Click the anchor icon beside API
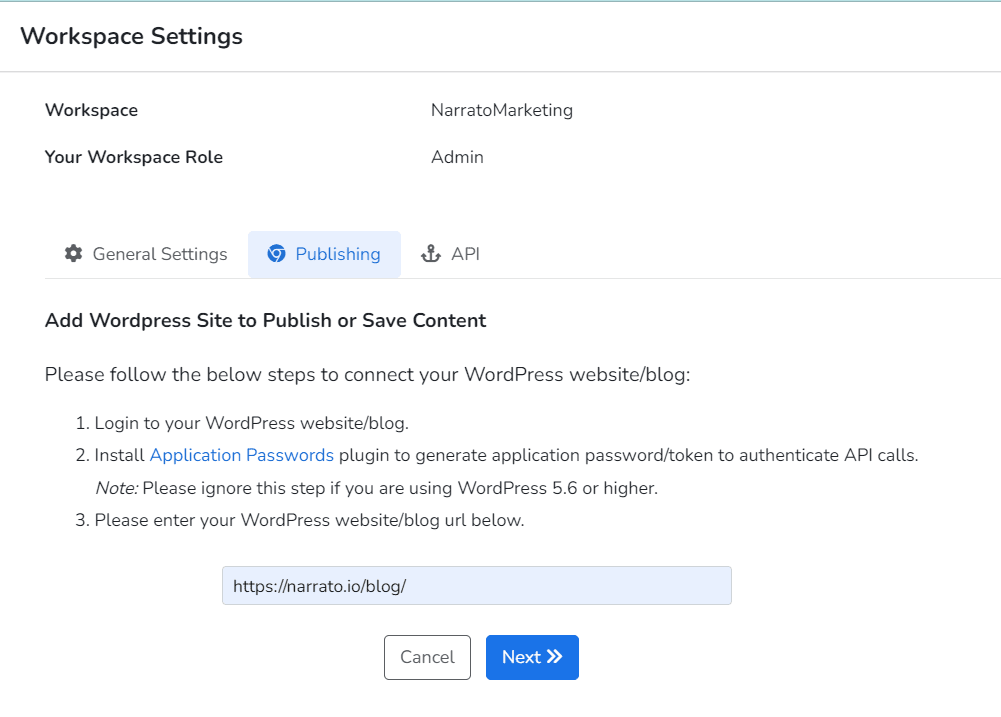This screenshot has width=1001, height=717. pyautogui.click(x=431, y=253)
